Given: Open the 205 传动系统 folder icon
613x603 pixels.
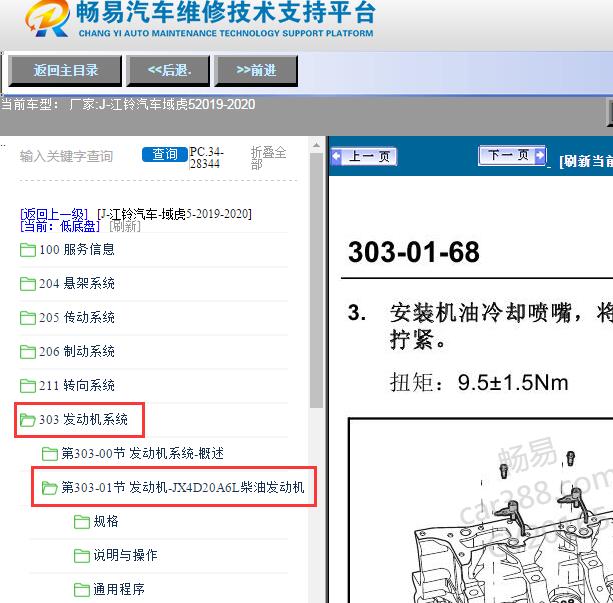Looking at the screenshot, I should pyautogui.click(x=28, y=318).
